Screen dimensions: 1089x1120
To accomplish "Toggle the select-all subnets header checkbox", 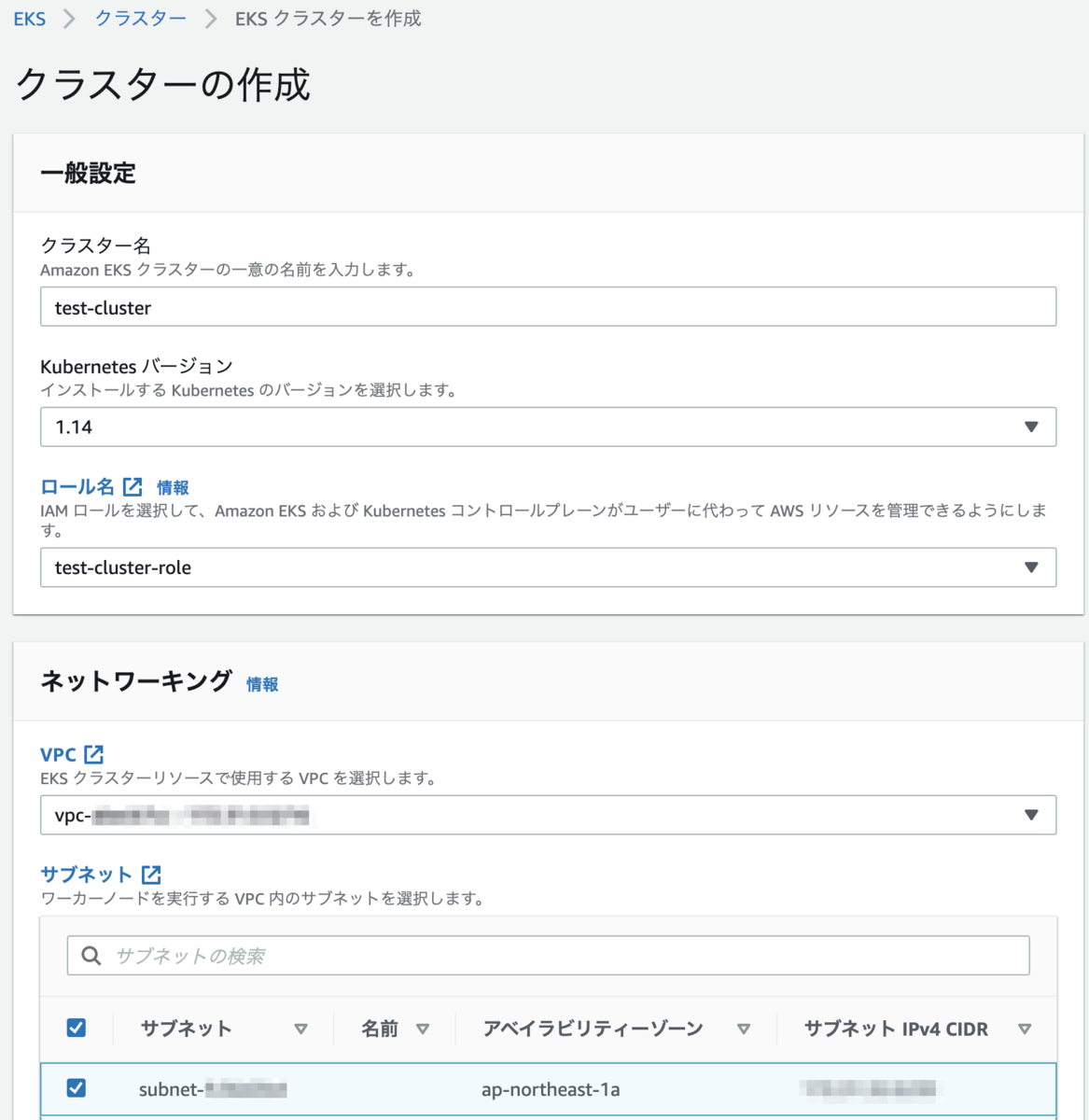I will tap(77, 1028).
